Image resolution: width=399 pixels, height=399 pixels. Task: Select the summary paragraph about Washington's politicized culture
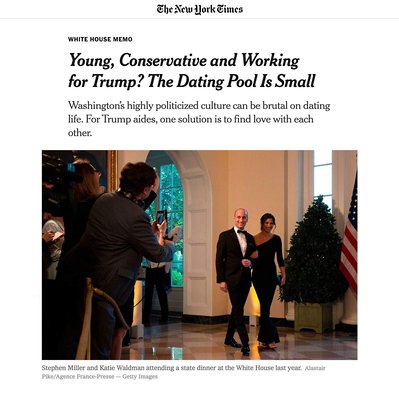tap(199, 119)
